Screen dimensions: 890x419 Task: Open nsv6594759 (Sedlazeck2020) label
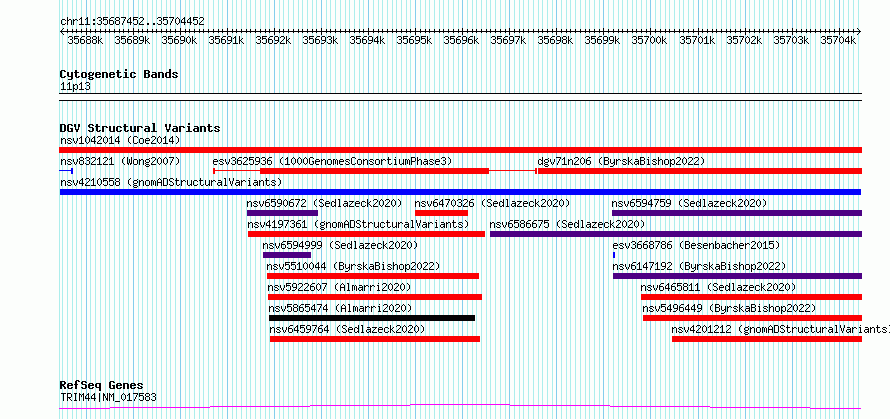(x=689, y=203)
